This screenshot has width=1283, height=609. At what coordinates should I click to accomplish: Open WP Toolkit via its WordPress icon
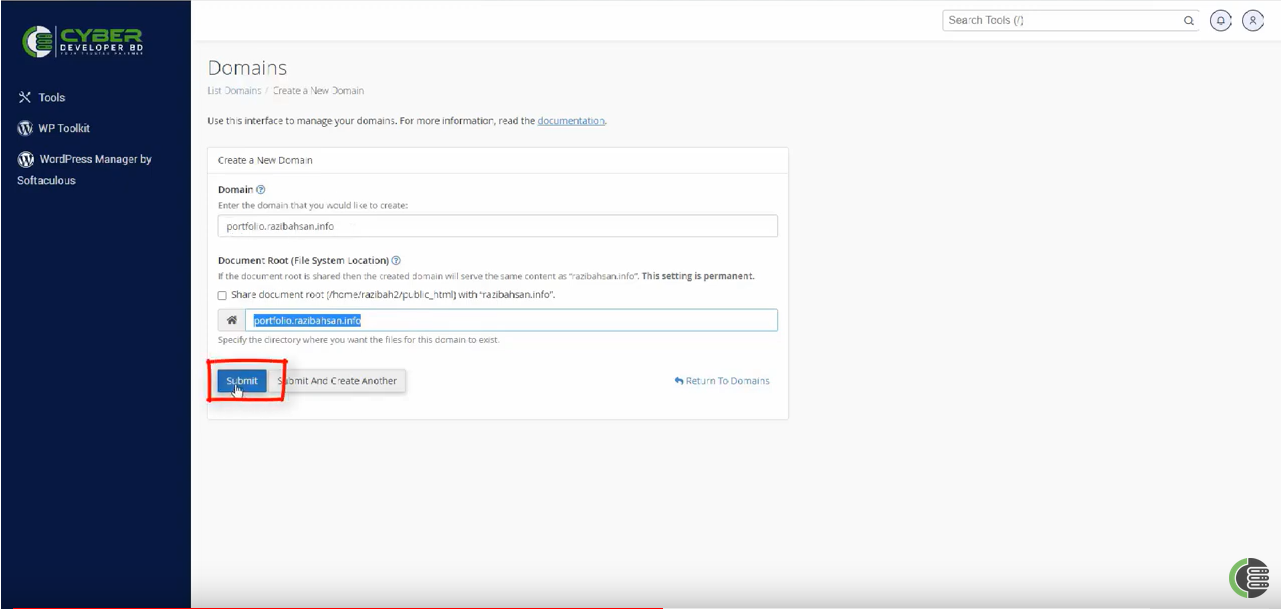(x=24, y=128)
